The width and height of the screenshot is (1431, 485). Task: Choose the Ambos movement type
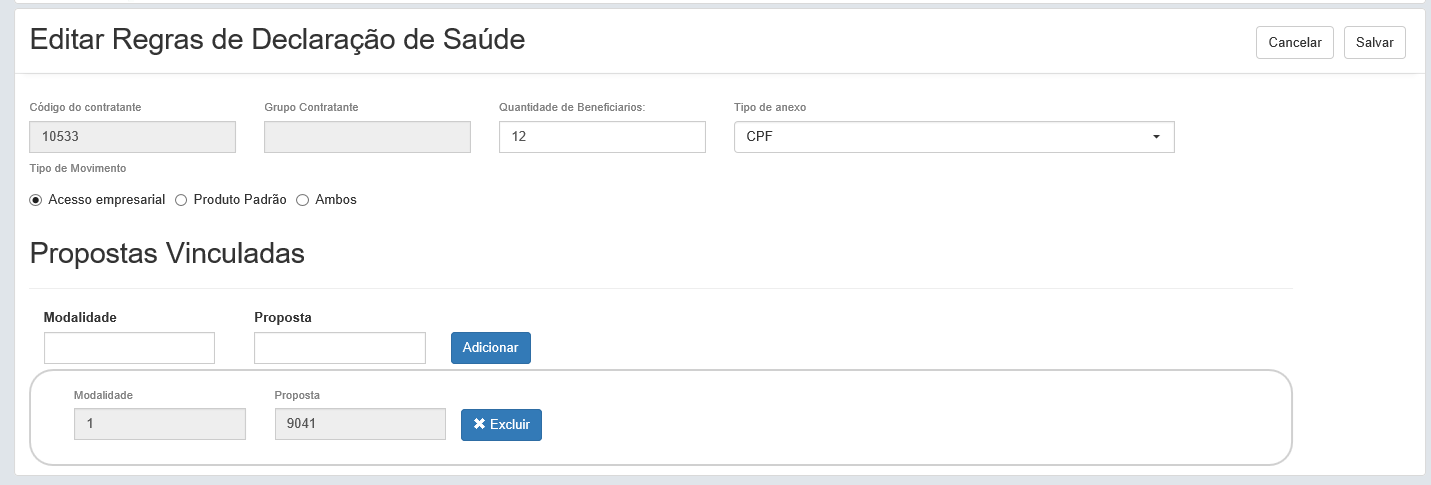click(302, 200)
